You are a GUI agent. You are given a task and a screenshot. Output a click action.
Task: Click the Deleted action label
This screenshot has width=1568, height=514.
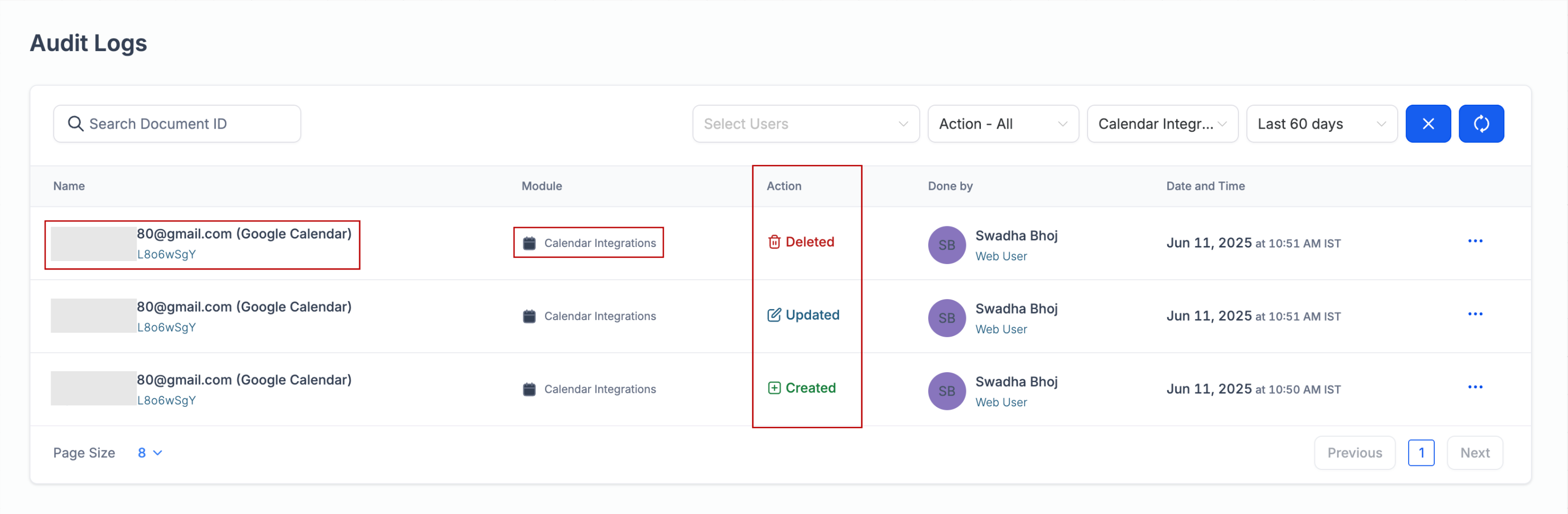point(809,242)
